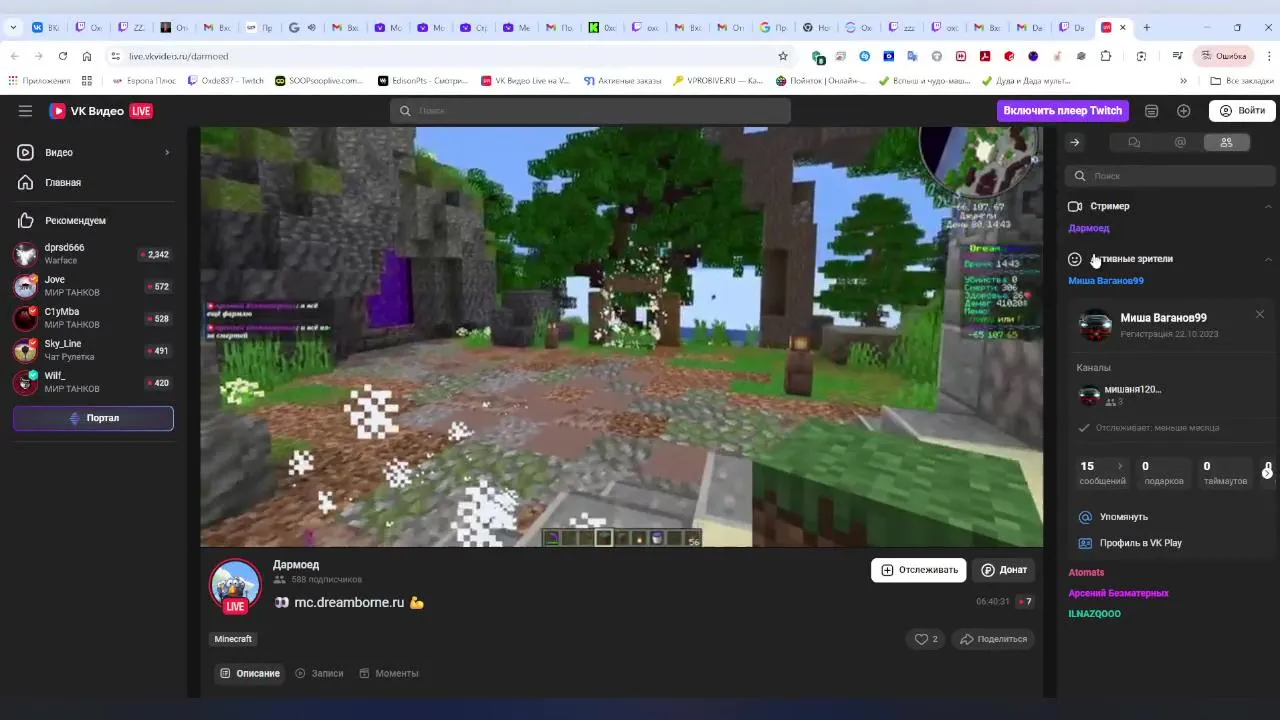
Task: Collapse chat panel with arrow icon
Action: 1075,142
